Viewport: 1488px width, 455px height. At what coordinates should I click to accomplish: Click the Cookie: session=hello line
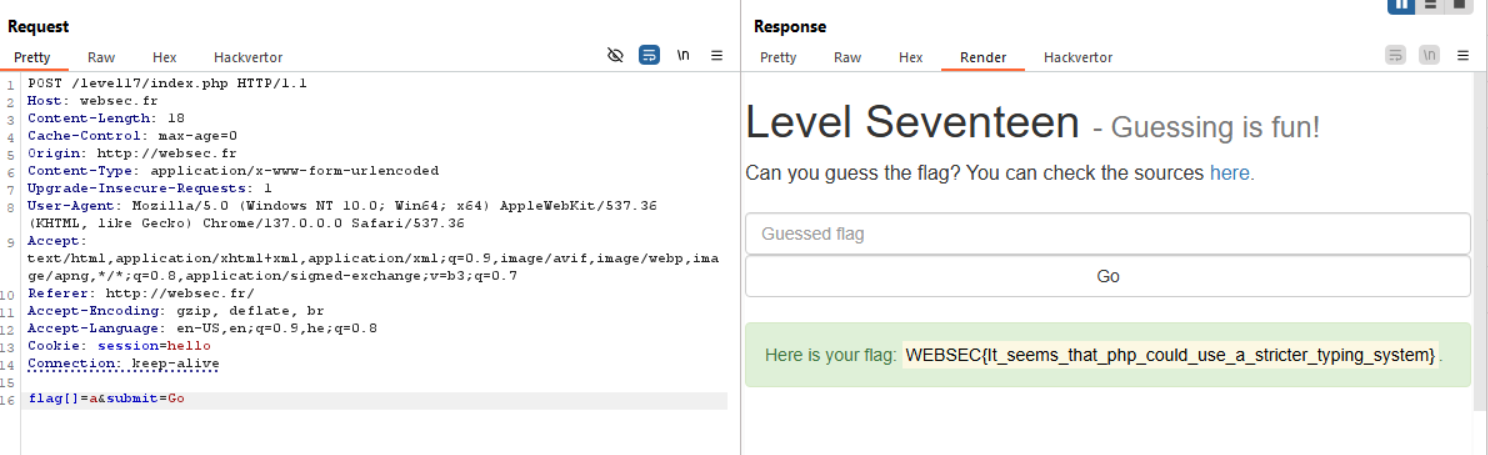pos(119,346)
